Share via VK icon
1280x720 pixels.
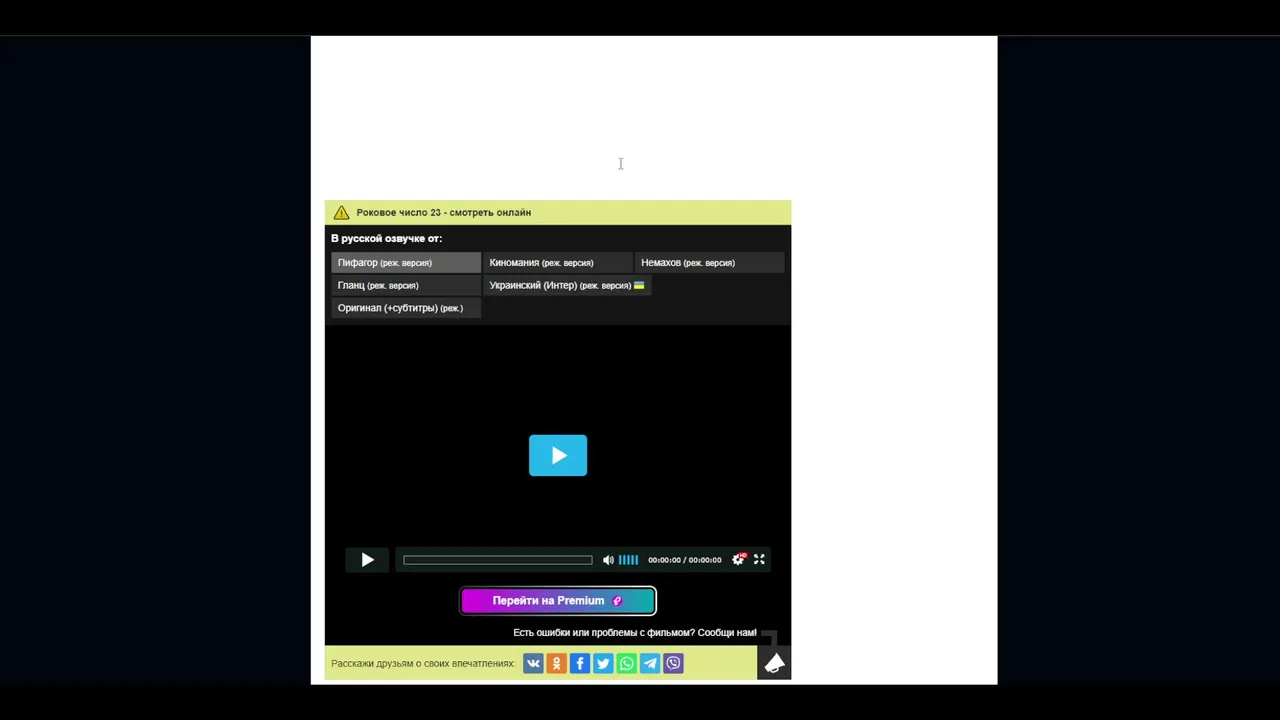[x=533, y=663]
